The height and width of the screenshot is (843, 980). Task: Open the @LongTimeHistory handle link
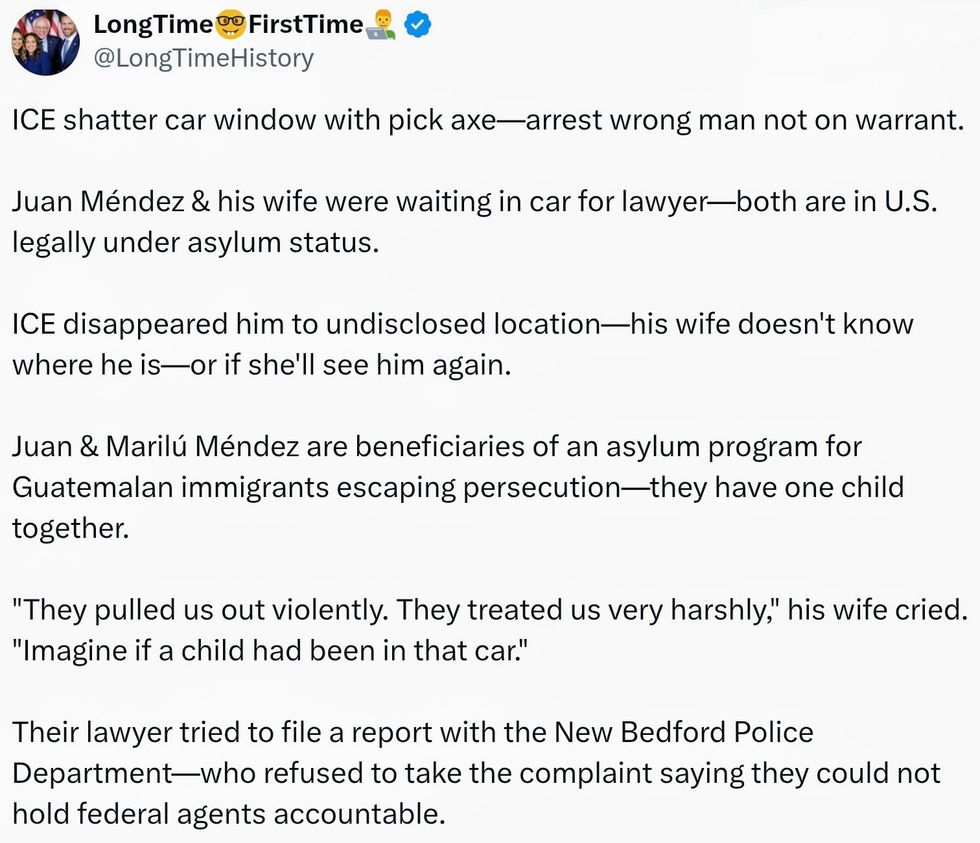pyautogui.click(x=203, y=59)
